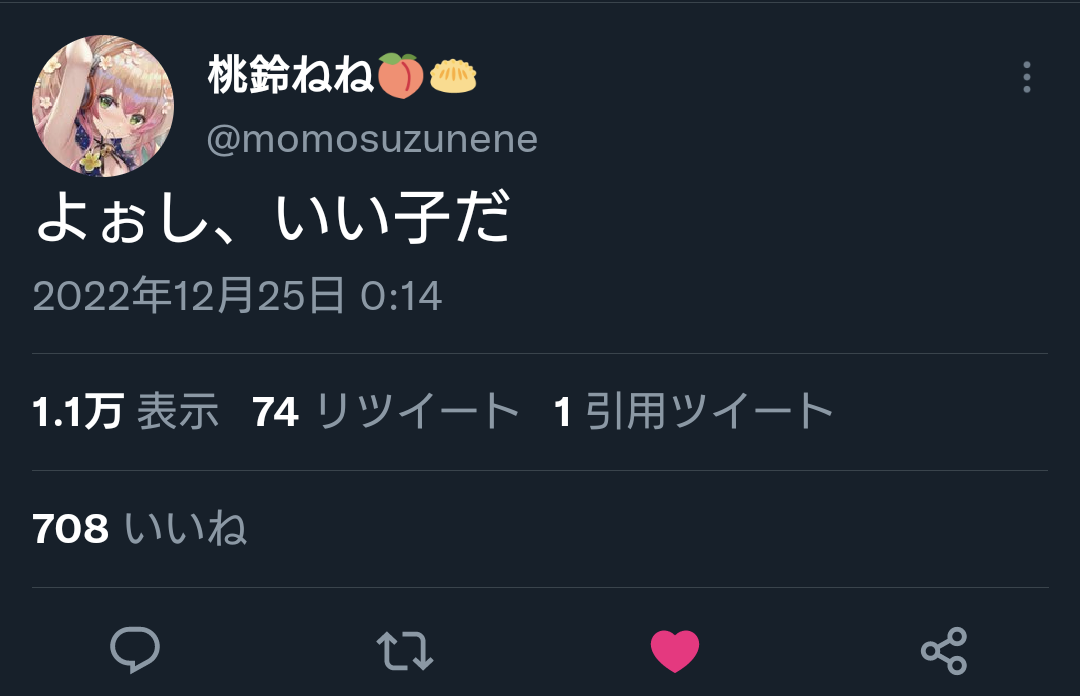Click the いいね likes label

point(185,529)
